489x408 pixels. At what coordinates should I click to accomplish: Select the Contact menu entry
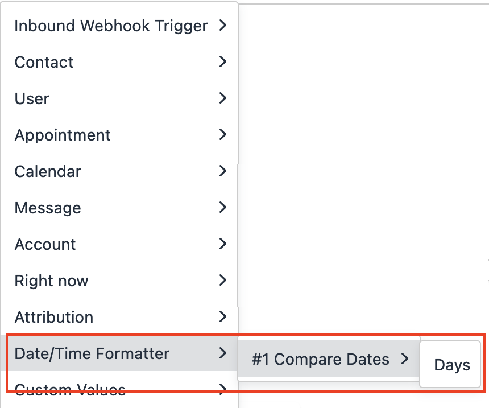119,62
